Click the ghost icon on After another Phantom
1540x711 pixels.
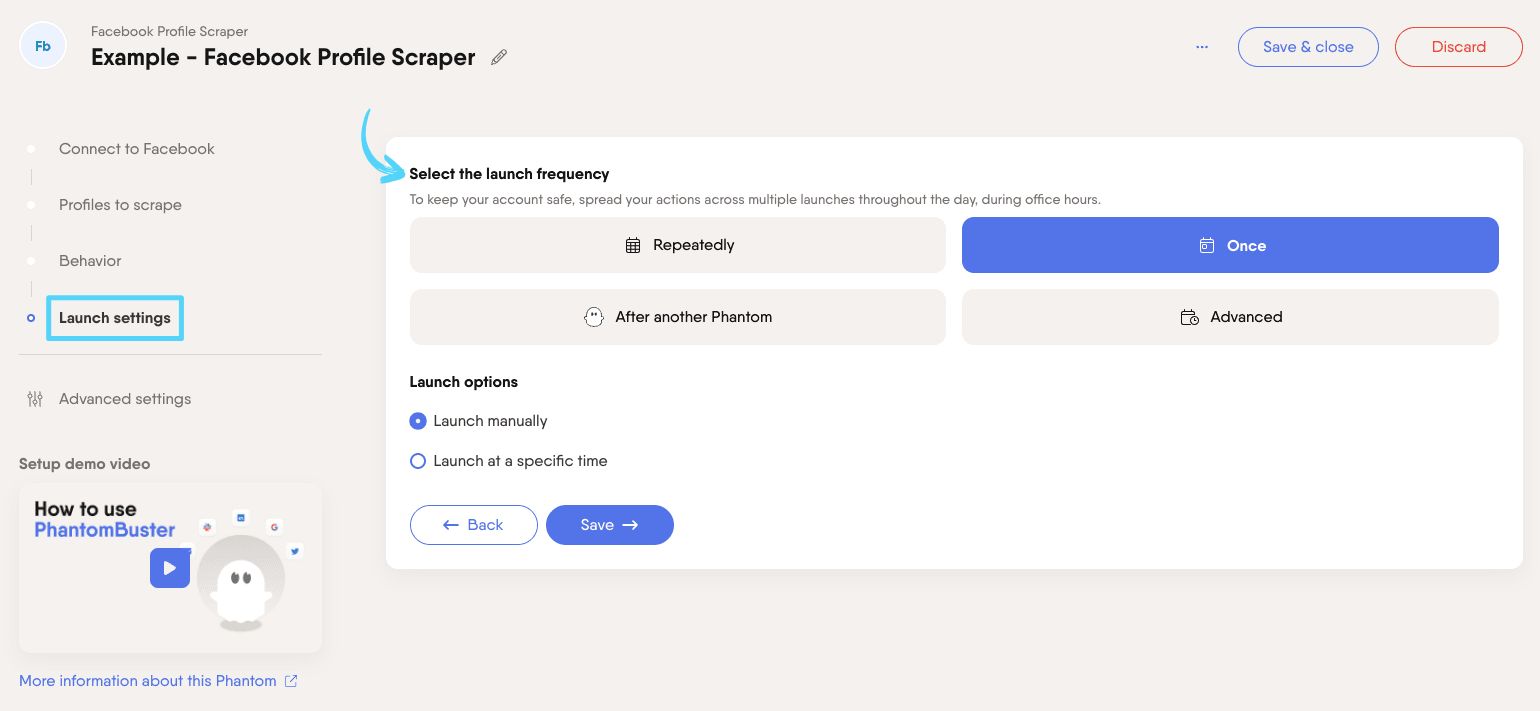(594, 317)
